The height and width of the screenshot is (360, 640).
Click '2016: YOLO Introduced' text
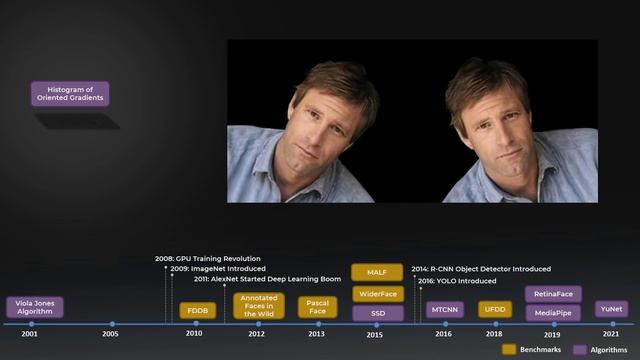(457, 281)
